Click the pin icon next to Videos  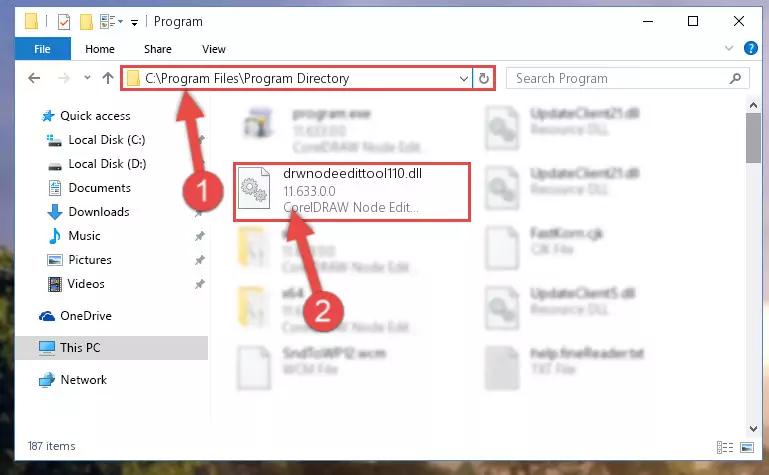pyautogui.click(x=199, y=284)
